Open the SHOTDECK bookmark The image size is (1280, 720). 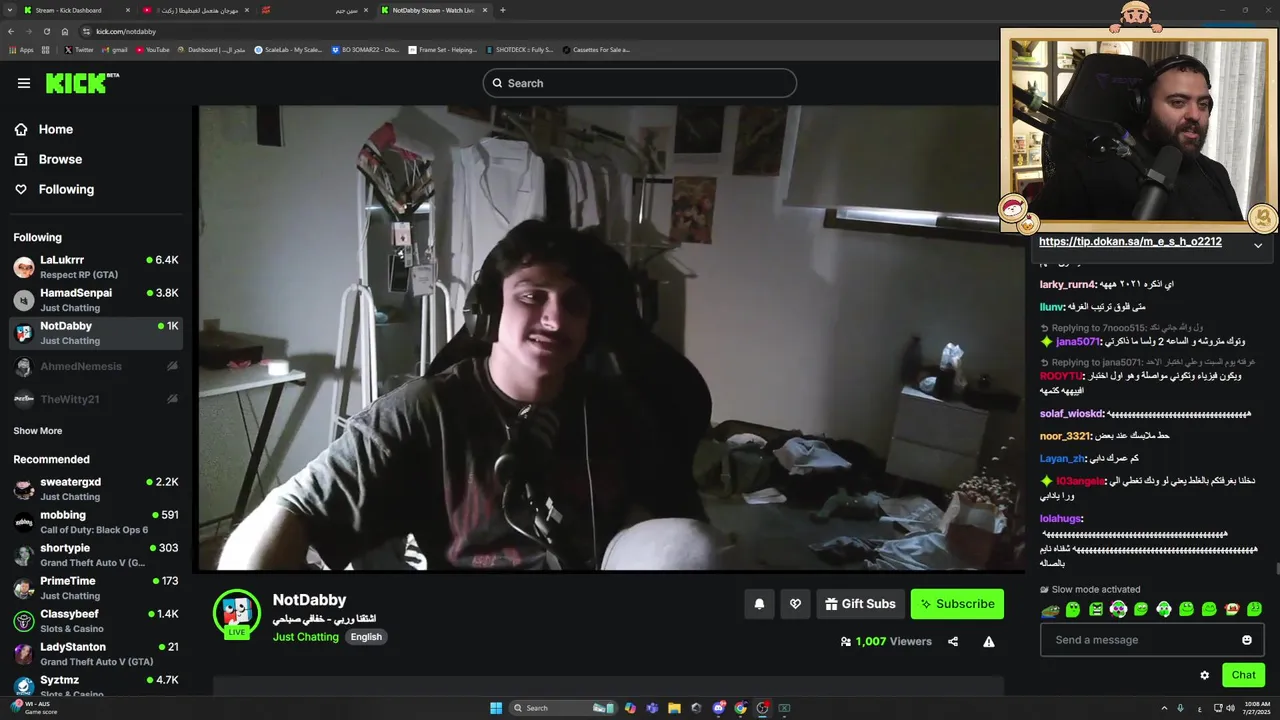[x=520, y=49]
